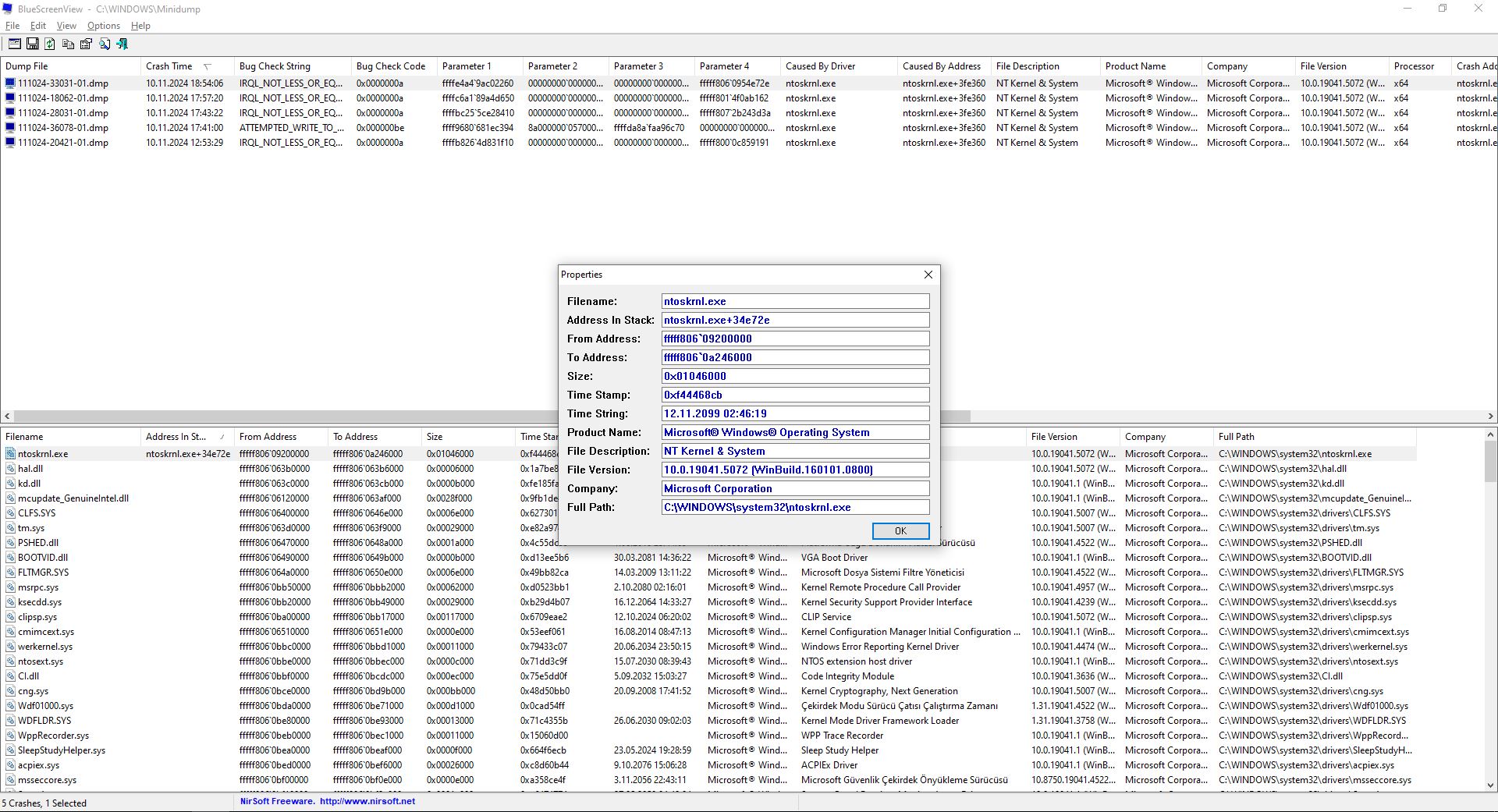Image resolution: width=1498 pixels, height=812 pixels.
Task: Open the View menu
Action: pos(66,26)
